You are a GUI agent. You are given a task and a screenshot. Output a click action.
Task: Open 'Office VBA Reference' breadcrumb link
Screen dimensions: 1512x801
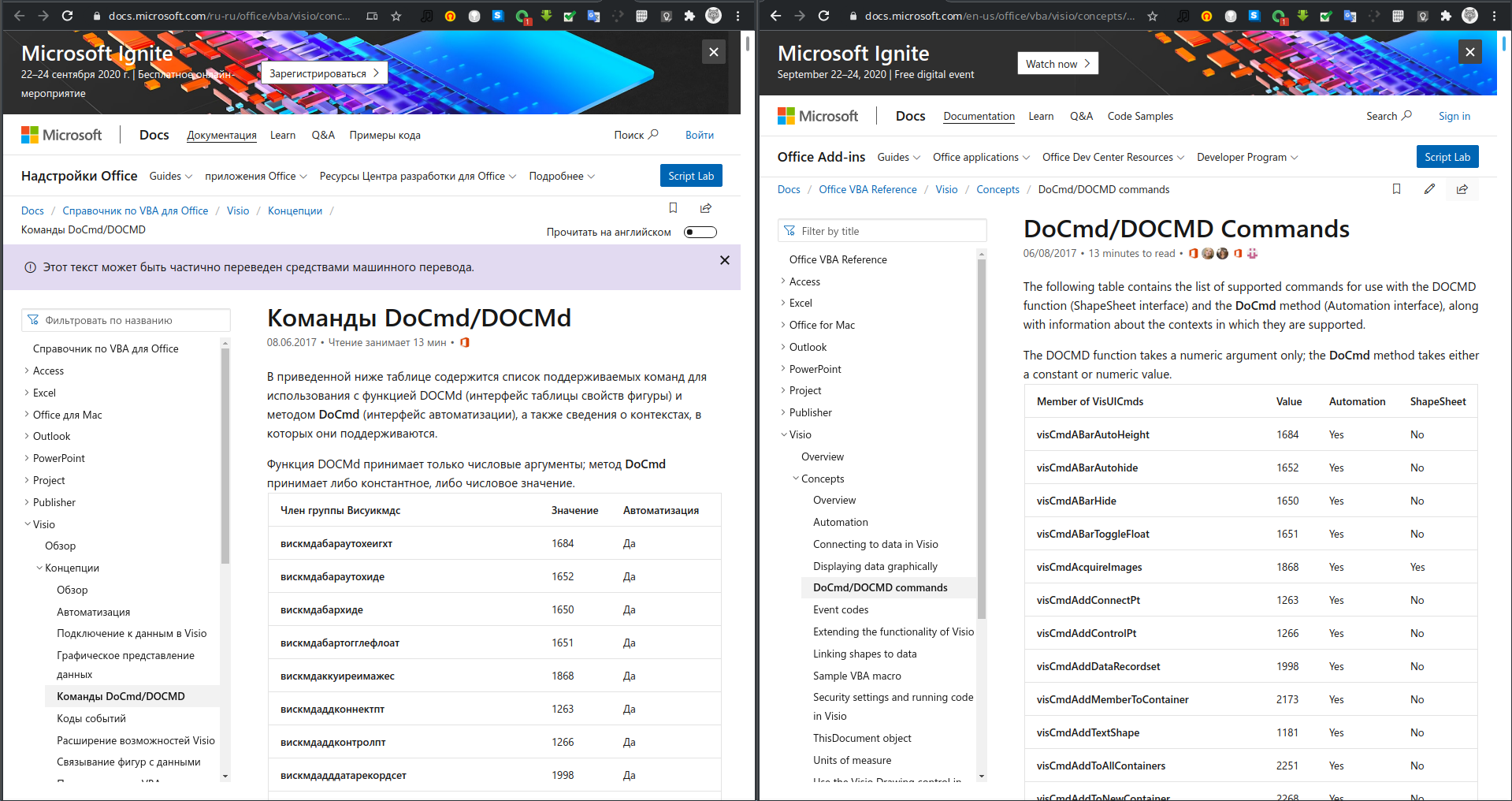tap(867, 189)
